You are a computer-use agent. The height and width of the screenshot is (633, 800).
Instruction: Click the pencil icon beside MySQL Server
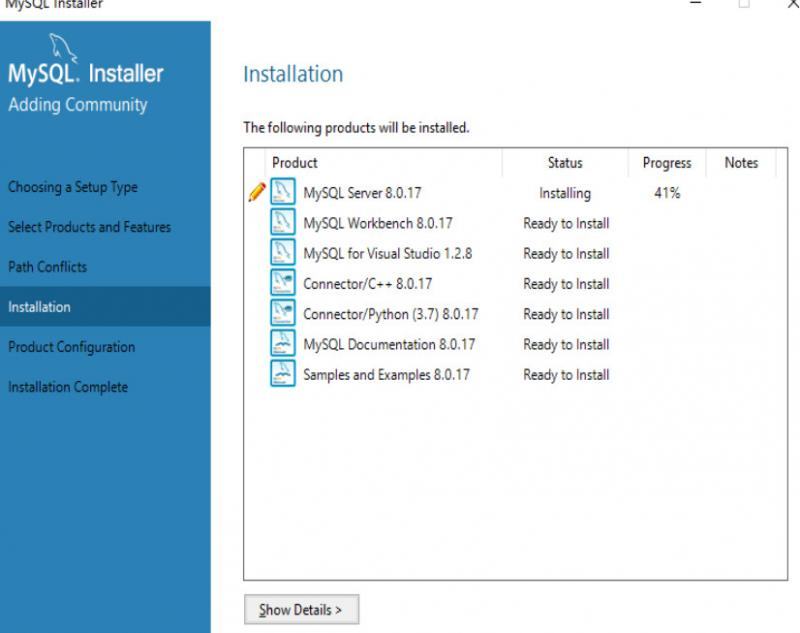257,192
